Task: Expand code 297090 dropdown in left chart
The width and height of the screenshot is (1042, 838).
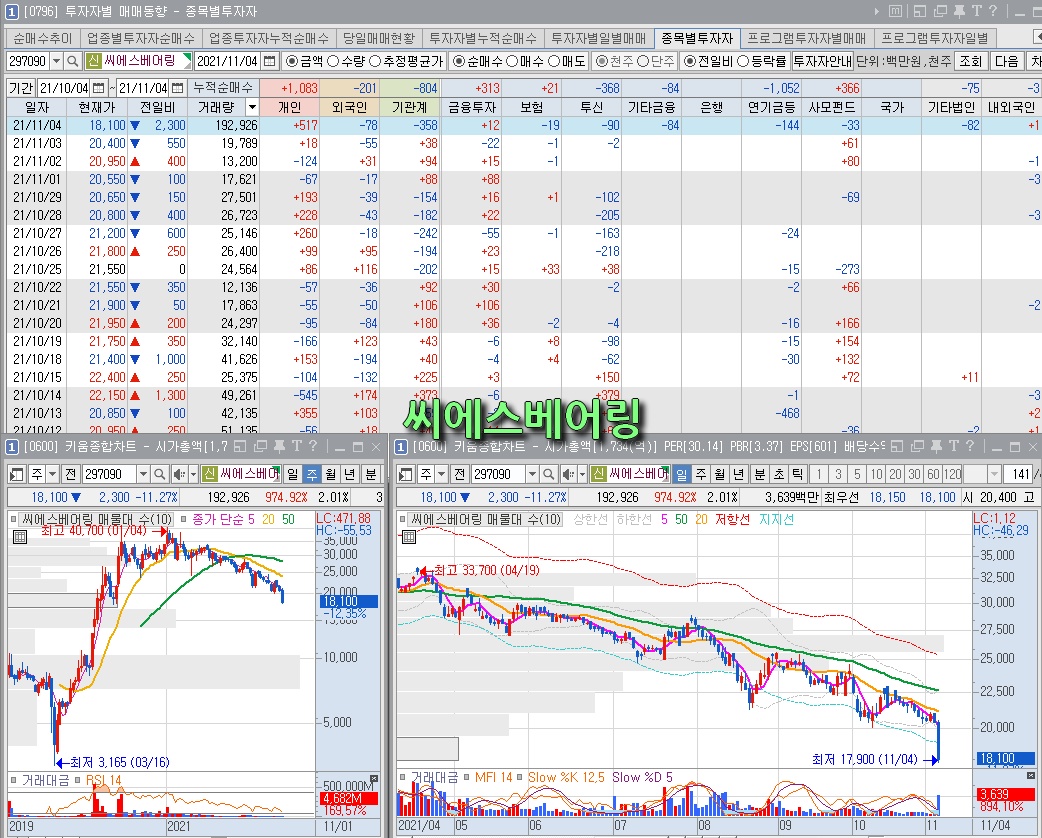Action: click(143, 474)
